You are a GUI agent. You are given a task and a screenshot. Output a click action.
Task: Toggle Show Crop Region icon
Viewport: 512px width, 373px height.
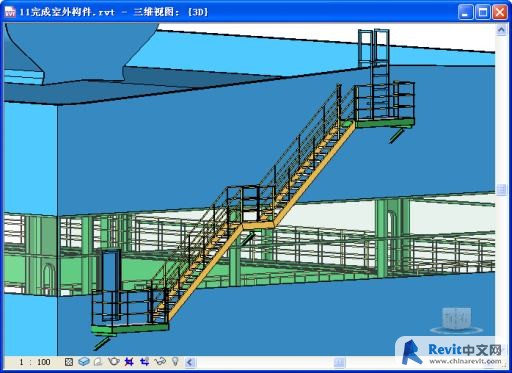[x=144, y=361]
